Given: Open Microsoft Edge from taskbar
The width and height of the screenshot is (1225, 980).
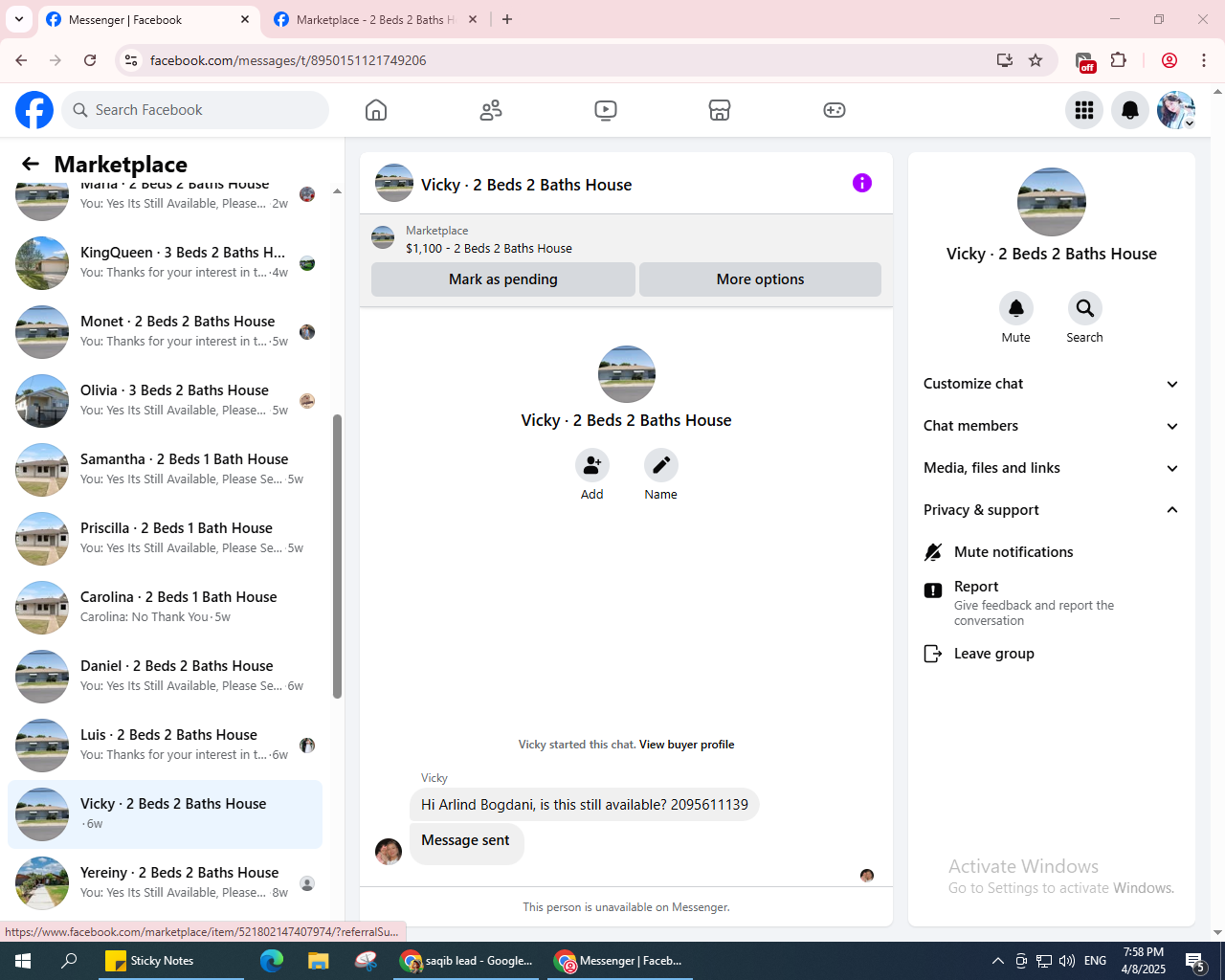Looking at the screenshot, I should tap(272, 961).
